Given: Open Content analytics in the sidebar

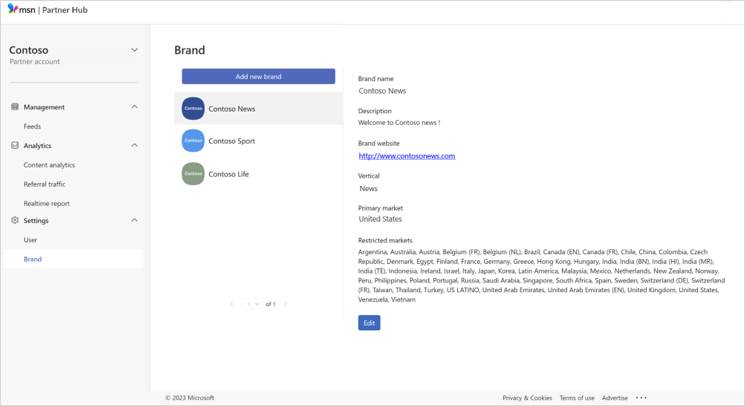Looking at the screenshot, I should (49, 165).
